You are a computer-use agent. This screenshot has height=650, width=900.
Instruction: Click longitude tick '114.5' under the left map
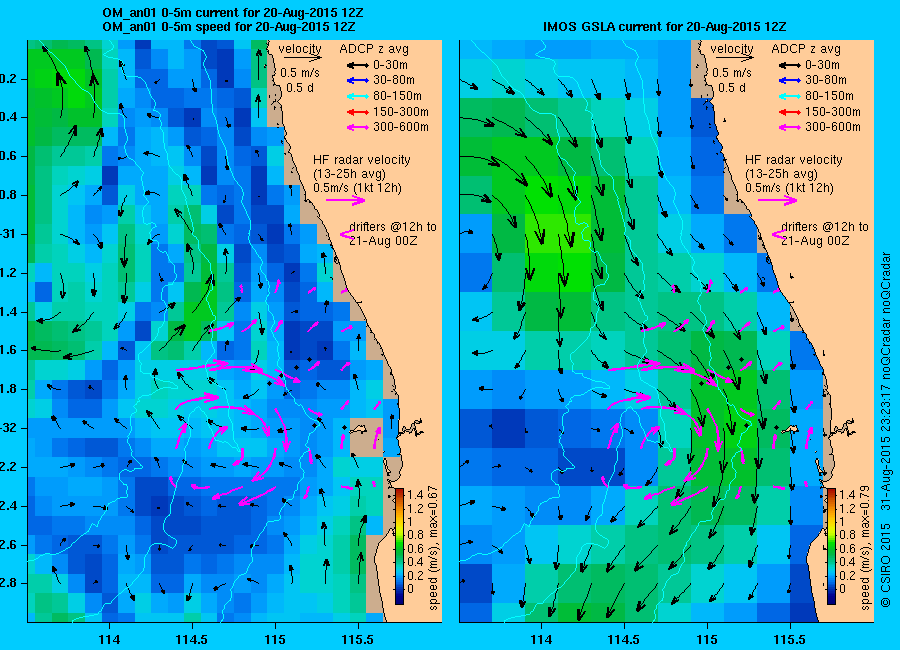[x=192, y=639]
